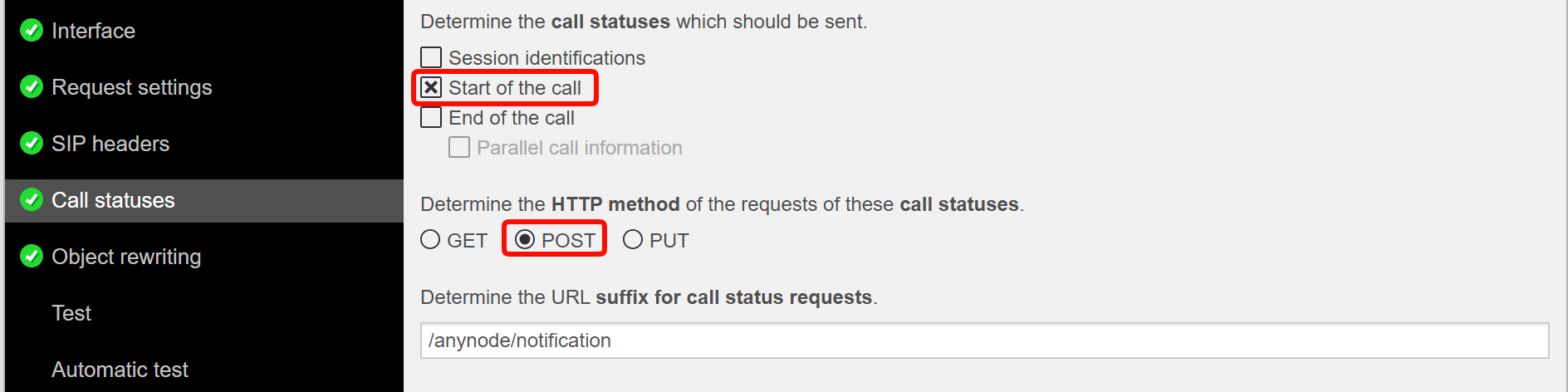The image size is (1568, 392).
Task: Select the POST radio button
Action: 525,240
